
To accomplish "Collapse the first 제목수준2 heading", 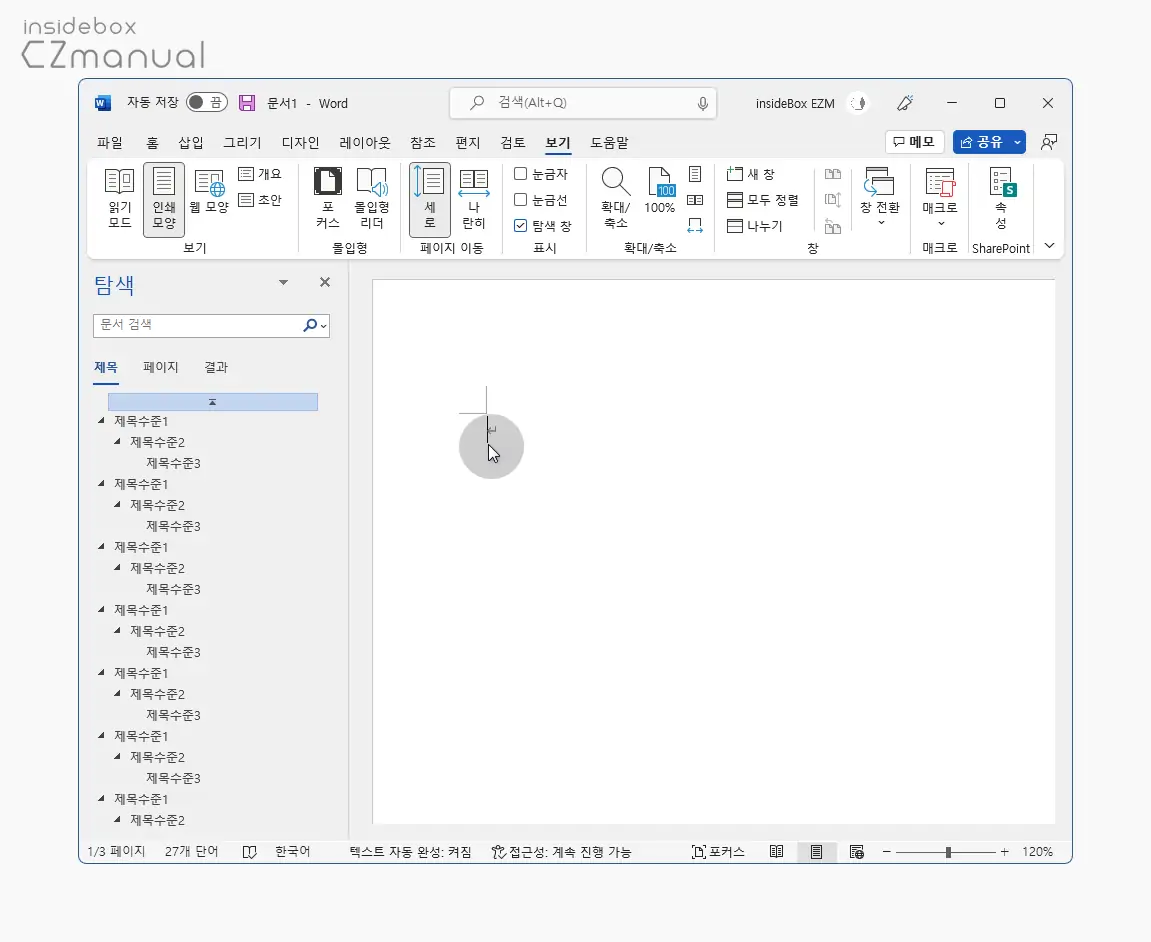I will [x=117, y=442].
